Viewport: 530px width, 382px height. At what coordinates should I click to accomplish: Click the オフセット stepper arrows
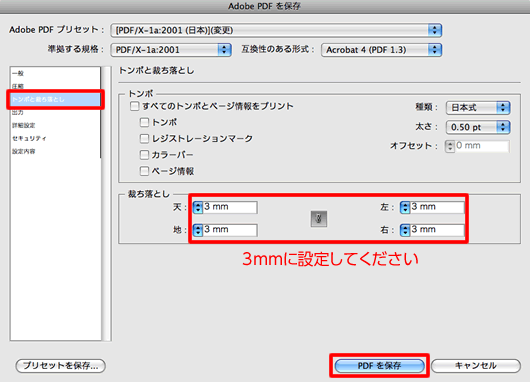tap(450, 146)
